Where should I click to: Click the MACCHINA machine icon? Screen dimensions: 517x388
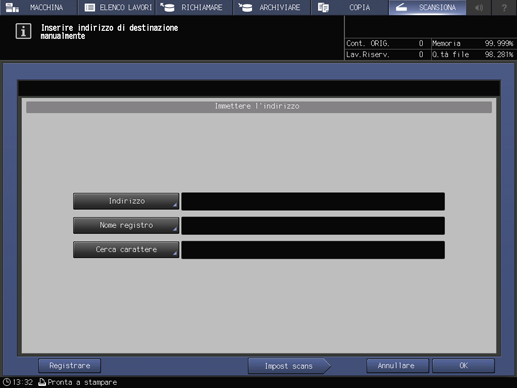coord(13,7)
